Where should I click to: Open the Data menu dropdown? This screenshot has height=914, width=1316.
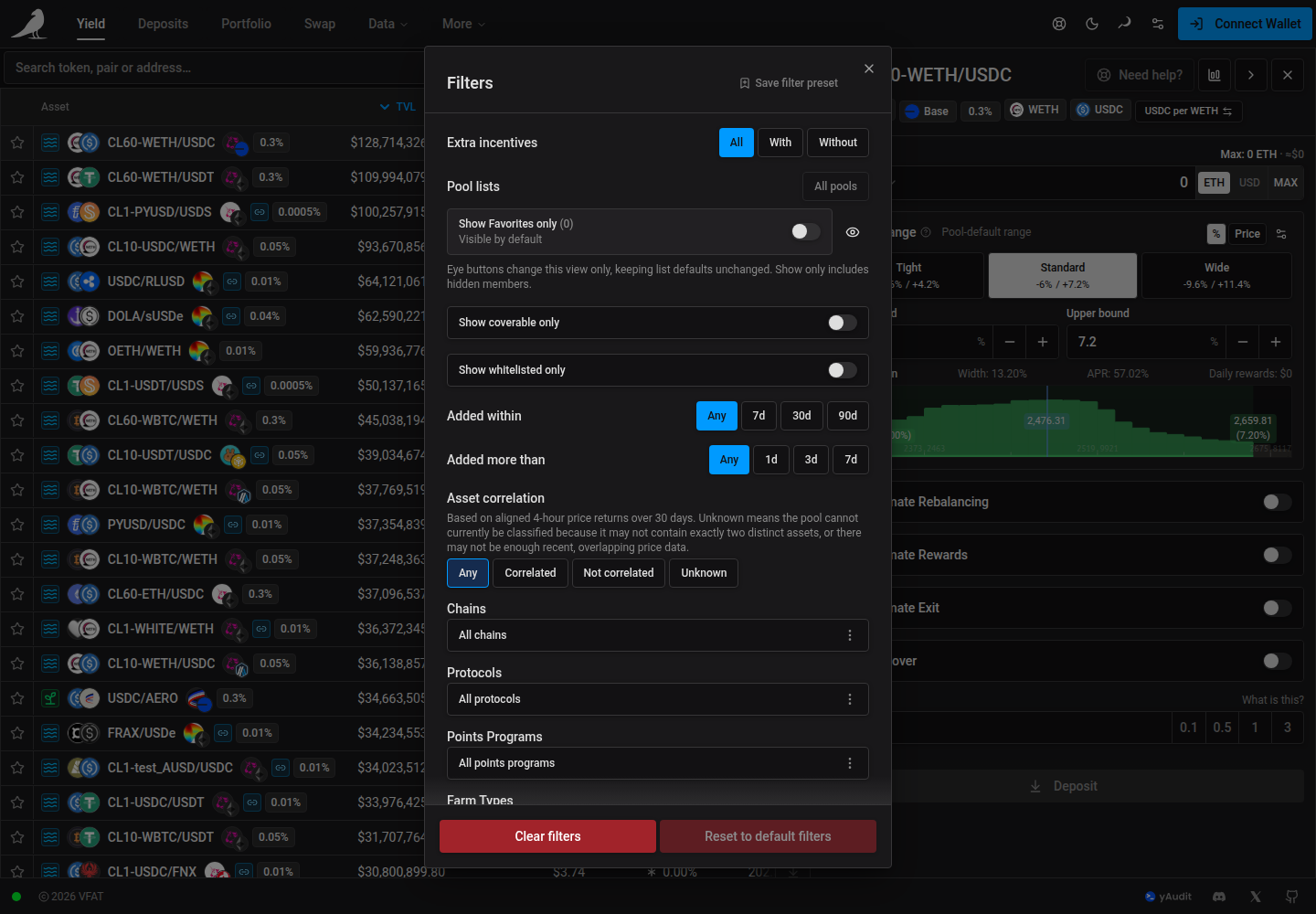(388, 24)
